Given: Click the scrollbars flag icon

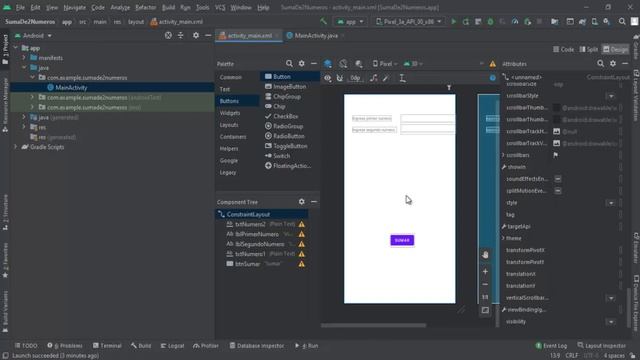Looking at the screenshot, I should [556, 155].
